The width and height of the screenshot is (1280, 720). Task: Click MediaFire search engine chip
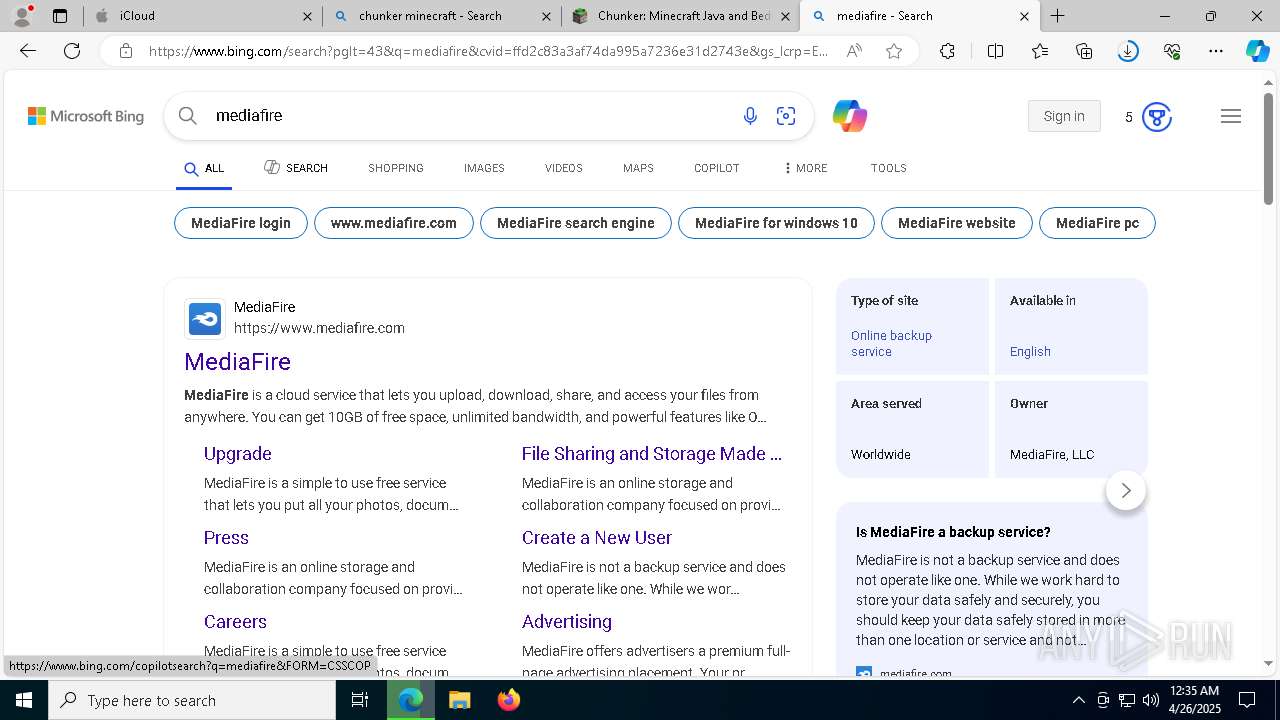[x=576, y=223]
